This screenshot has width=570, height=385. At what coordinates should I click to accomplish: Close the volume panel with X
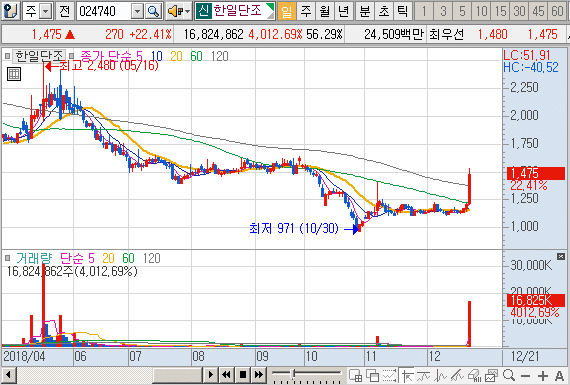click(561, 257)
